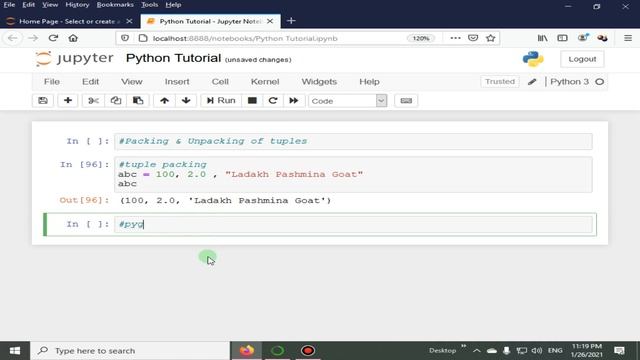This screenshot has width=640, height=360.
Task: Open the command palette keyboard icon
Action: [x=406, y=100]
